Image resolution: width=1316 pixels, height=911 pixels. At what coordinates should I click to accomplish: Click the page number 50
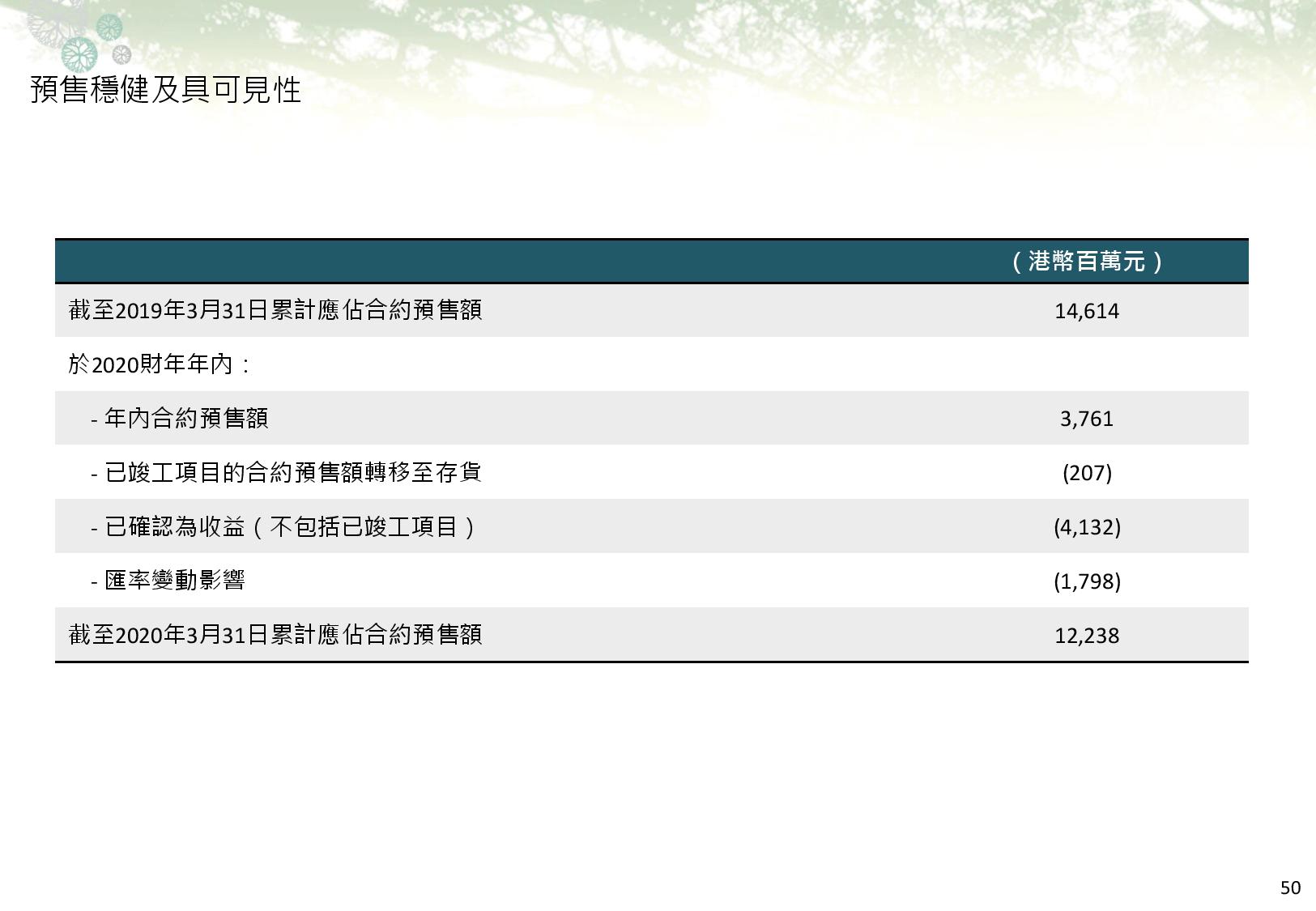[1290, 888]
